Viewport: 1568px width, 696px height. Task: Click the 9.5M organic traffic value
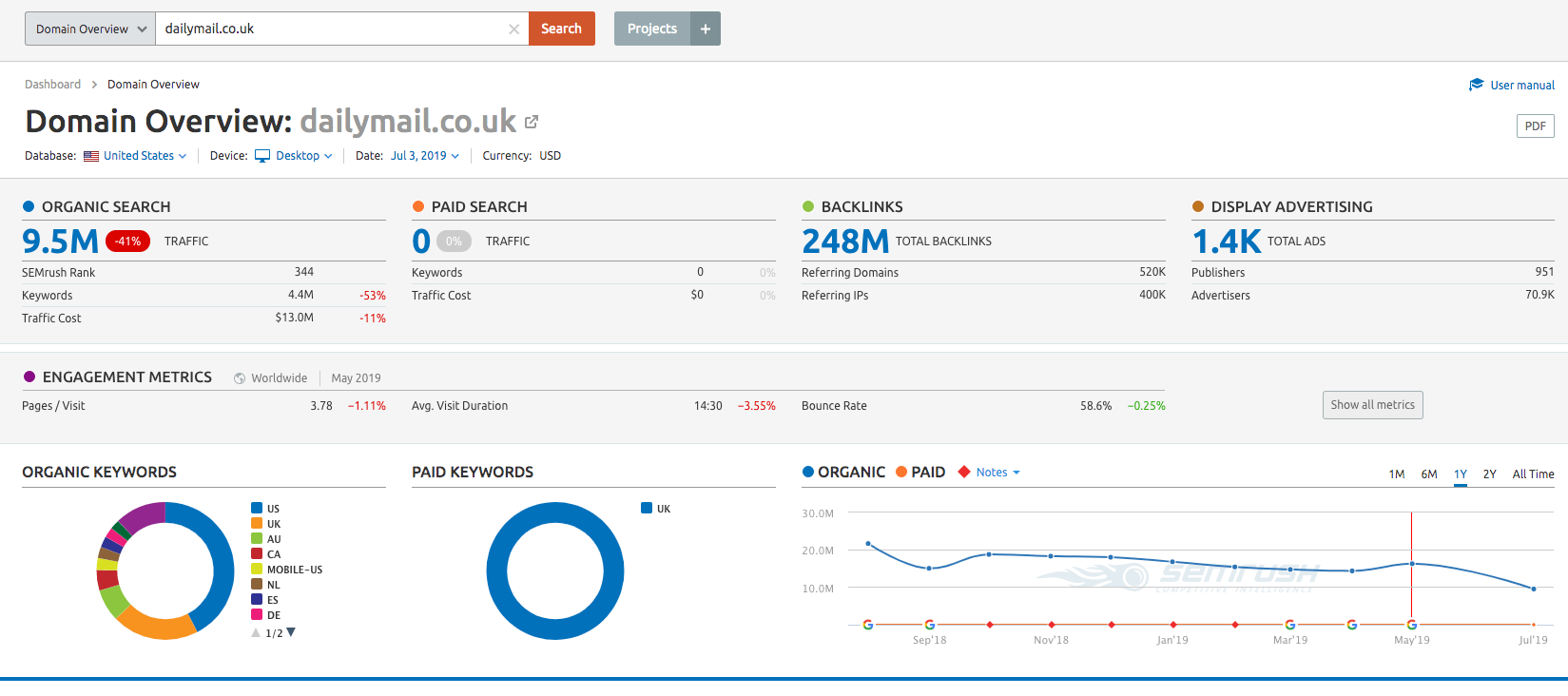click(60, 242)
